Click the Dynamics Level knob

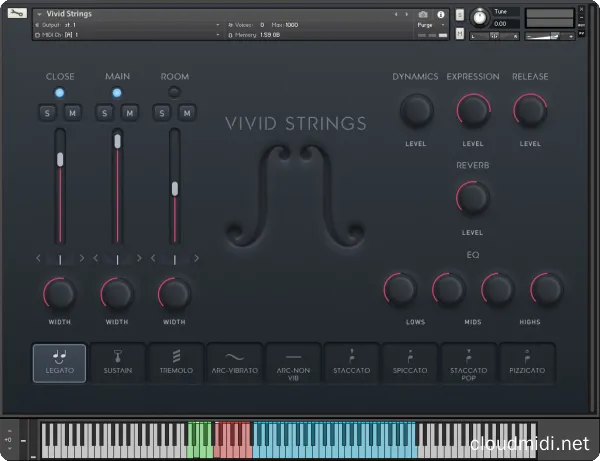[416, 111]
